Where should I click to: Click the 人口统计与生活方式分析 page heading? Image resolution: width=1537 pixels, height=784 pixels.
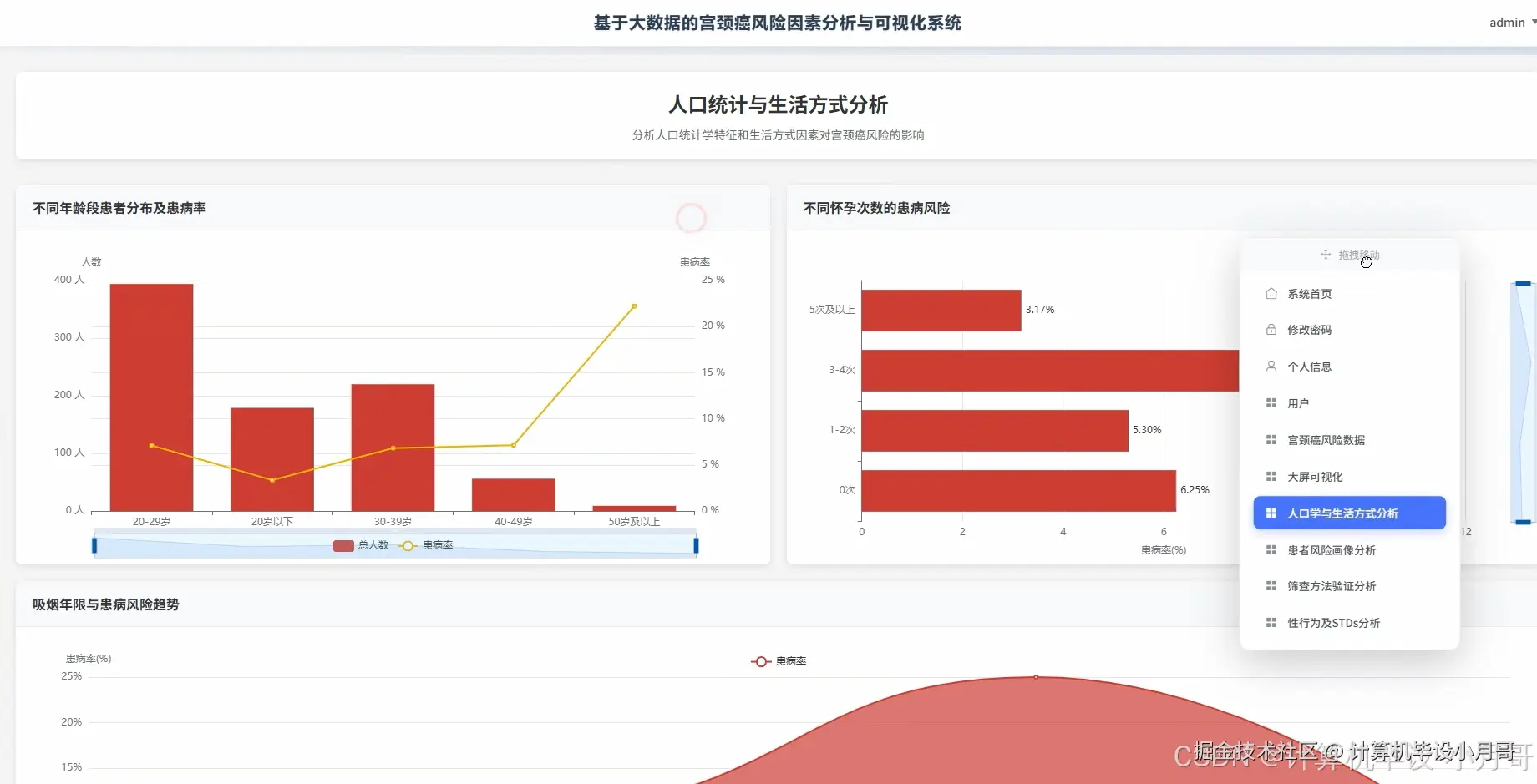coord(778,104)
